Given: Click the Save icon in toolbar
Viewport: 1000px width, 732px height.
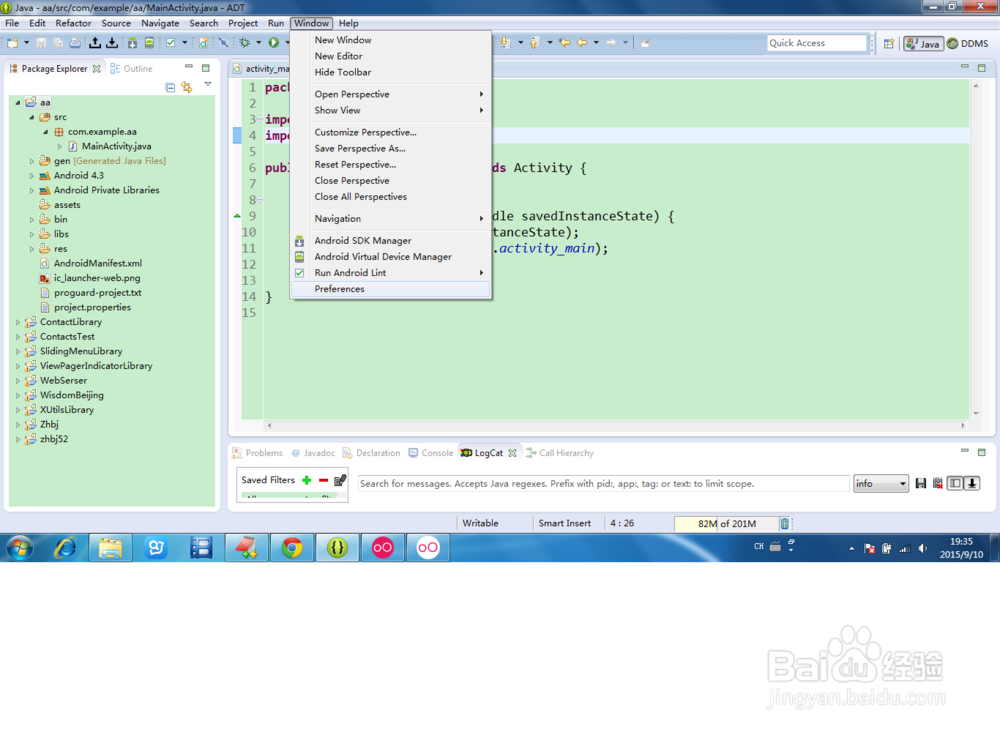Looking at the screenshot, I should [41, 43].
